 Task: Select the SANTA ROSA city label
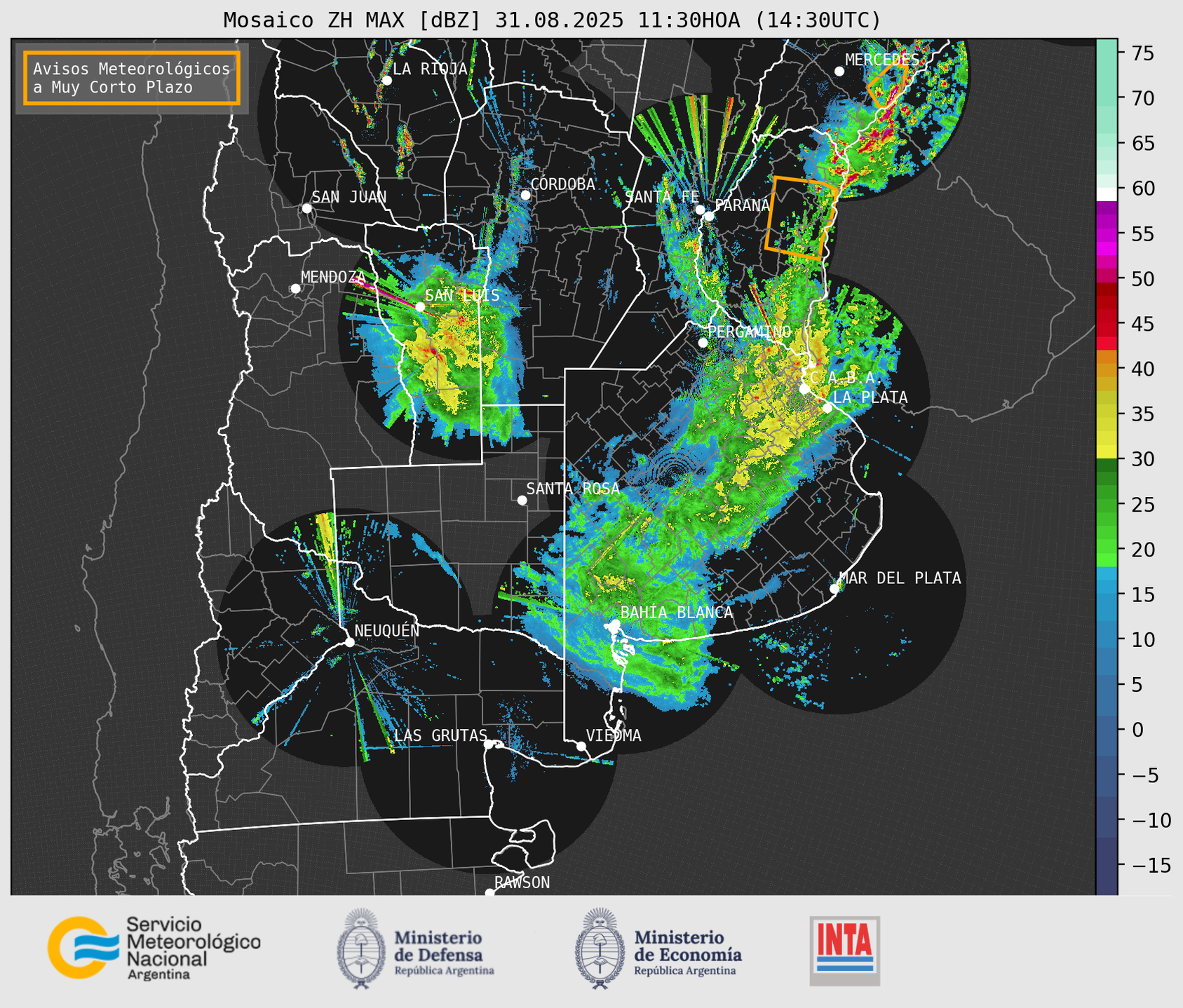573,489
